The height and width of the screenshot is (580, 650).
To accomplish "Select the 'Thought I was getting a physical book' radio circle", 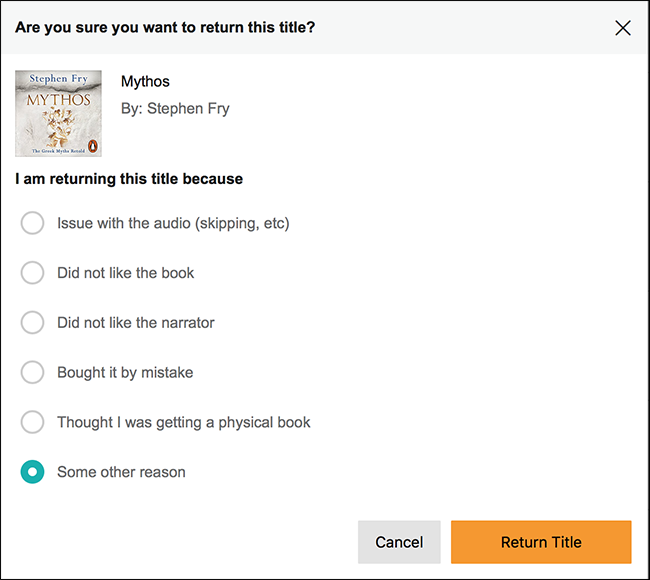I will pos(32,422).
